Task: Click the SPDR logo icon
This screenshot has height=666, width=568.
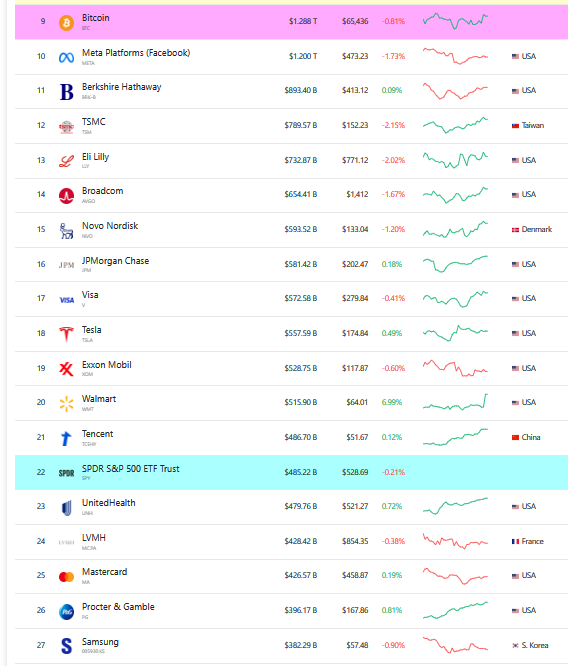Action: coord(66,473)
